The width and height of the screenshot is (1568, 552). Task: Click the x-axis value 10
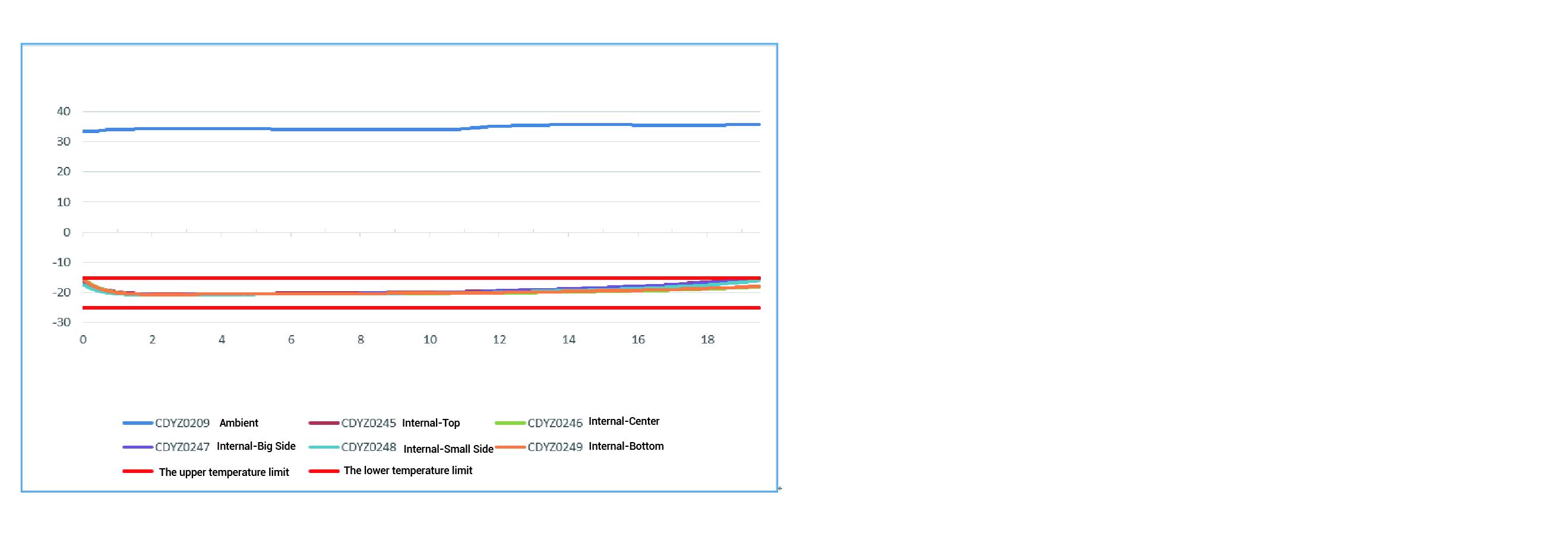[x=430, y=339]
